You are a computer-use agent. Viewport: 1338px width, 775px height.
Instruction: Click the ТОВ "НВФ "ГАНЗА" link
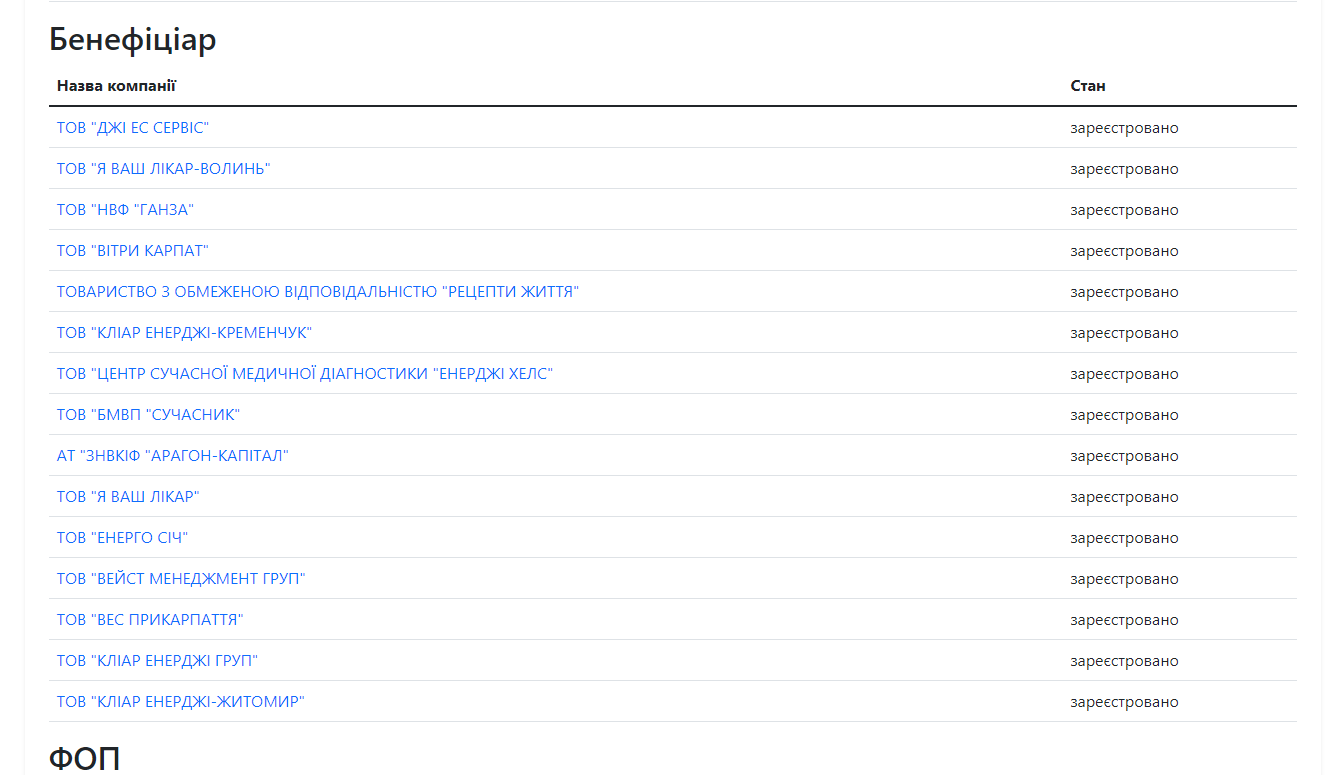click(125, 210)
